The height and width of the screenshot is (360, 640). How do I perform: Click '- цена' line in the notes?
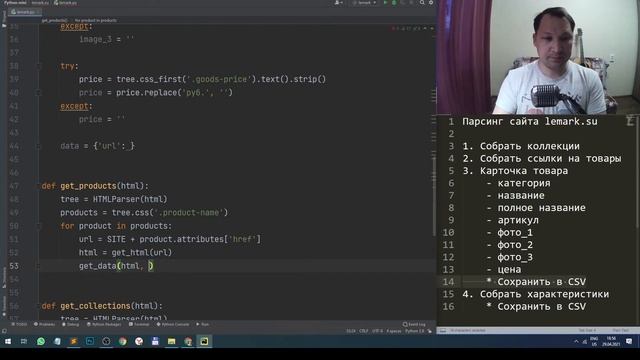tap(503, 269)
